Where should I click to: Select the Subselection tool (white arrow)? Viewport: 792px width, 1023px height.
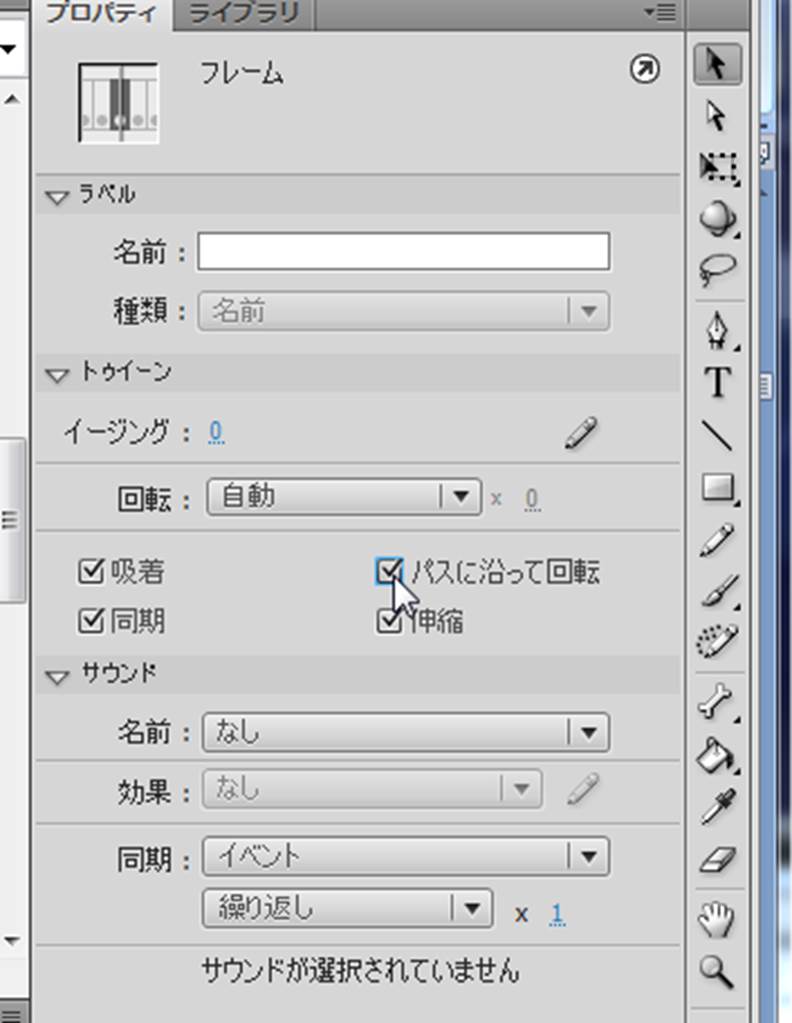pyautogui.click(x=716, y=116)
